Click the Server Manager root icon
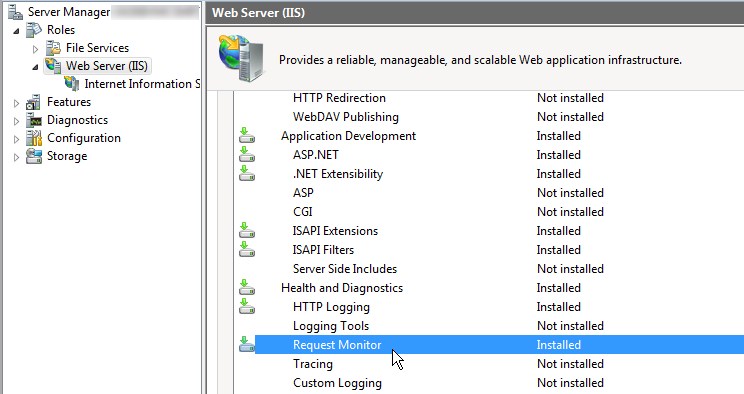The height and width of the screenshot is (394, 744). click(x=16, y=12)
